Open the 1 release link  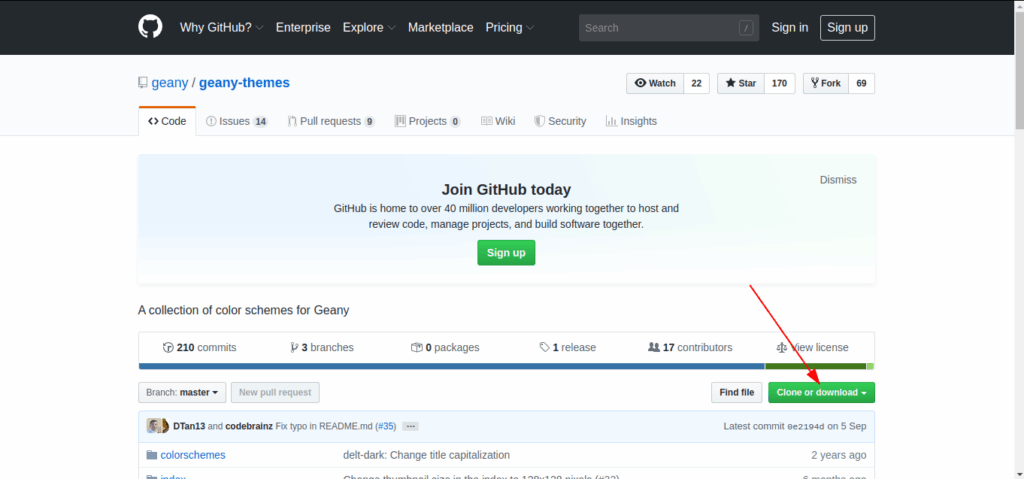pos(568,347)
